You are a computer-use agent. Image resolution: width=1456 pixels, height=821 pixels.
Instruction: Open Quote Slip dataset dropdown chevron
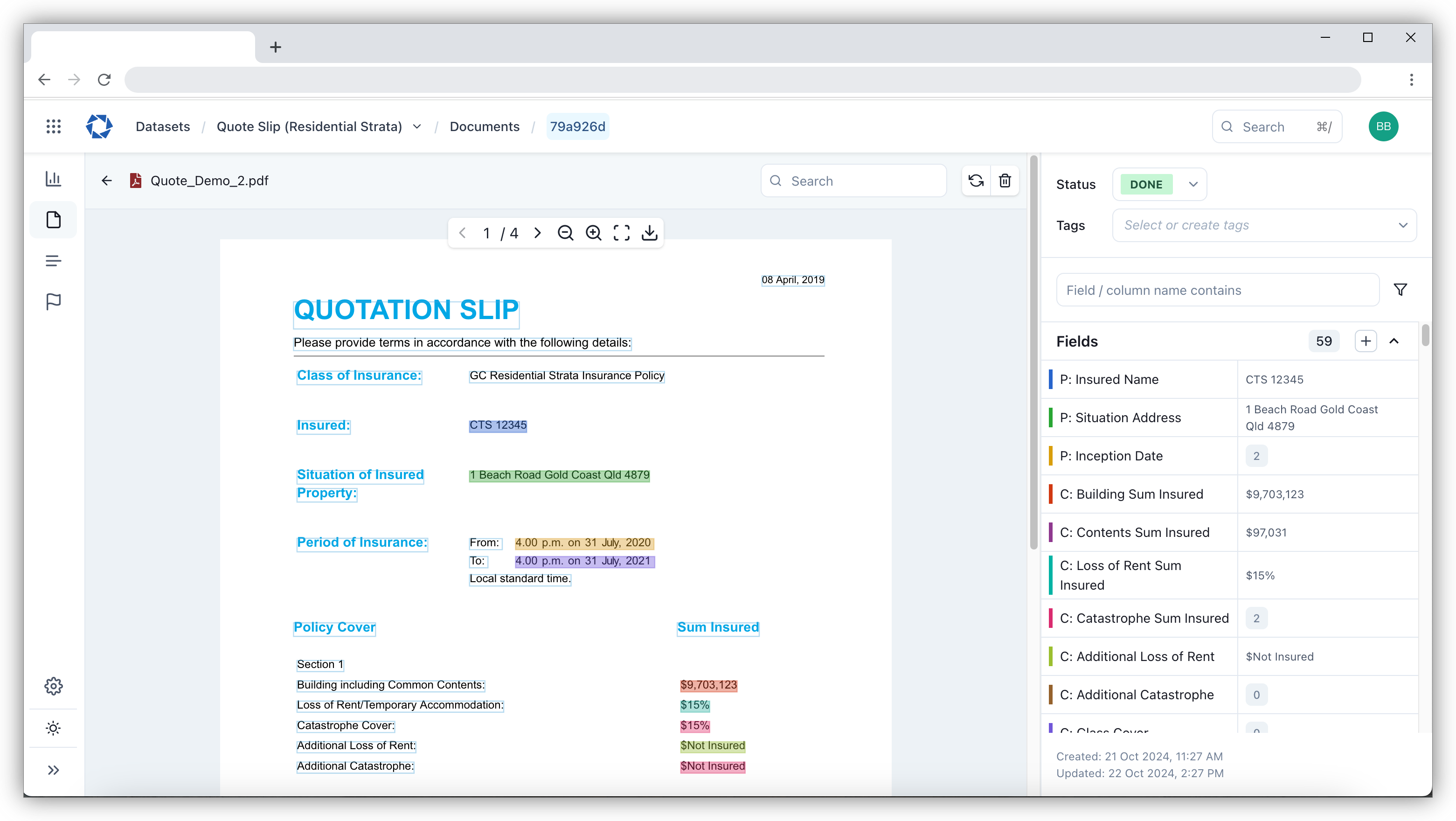tap(417, 127)
